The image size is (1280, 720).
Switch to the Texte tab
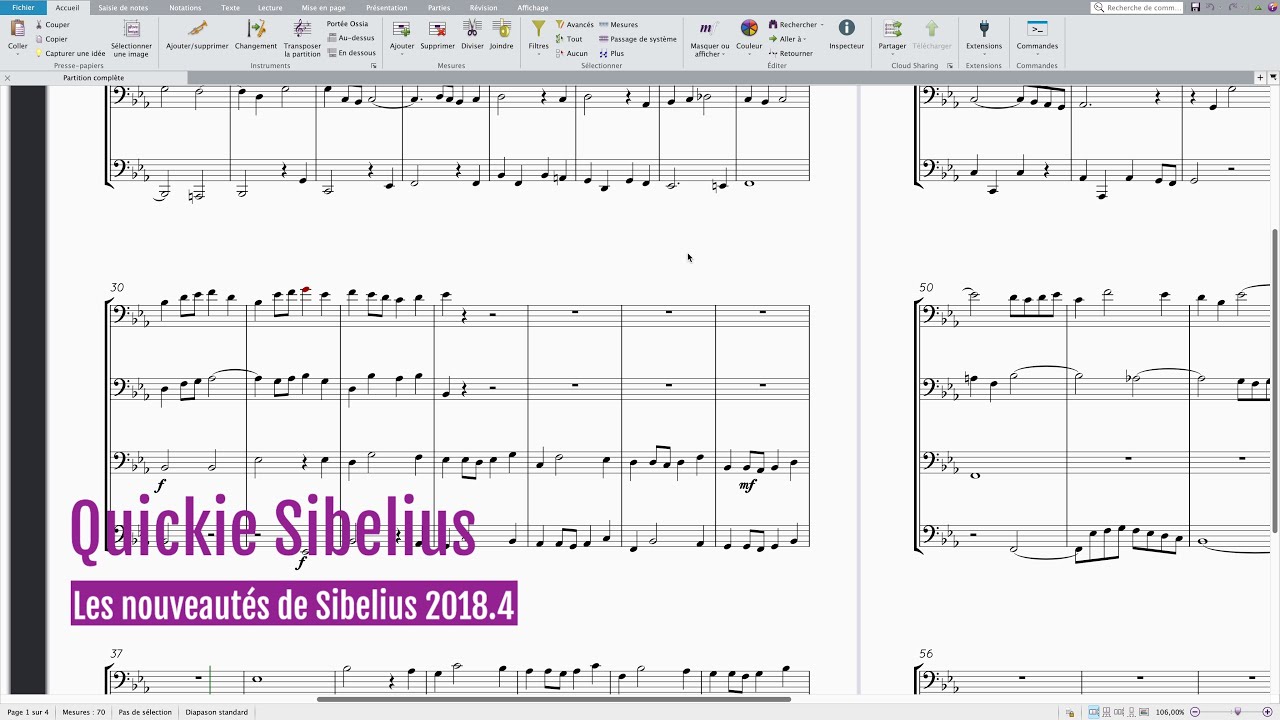point(230,7)
